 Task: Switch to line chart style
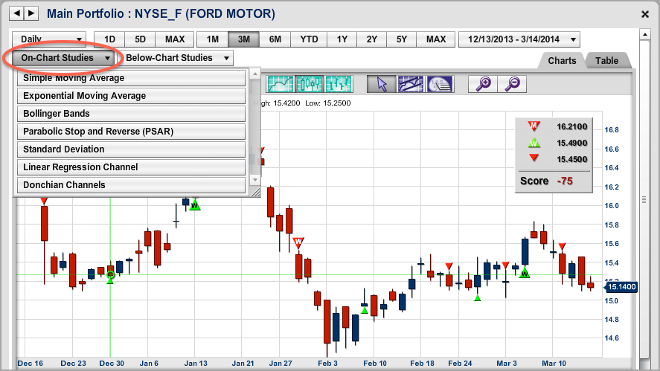(280, 84)
